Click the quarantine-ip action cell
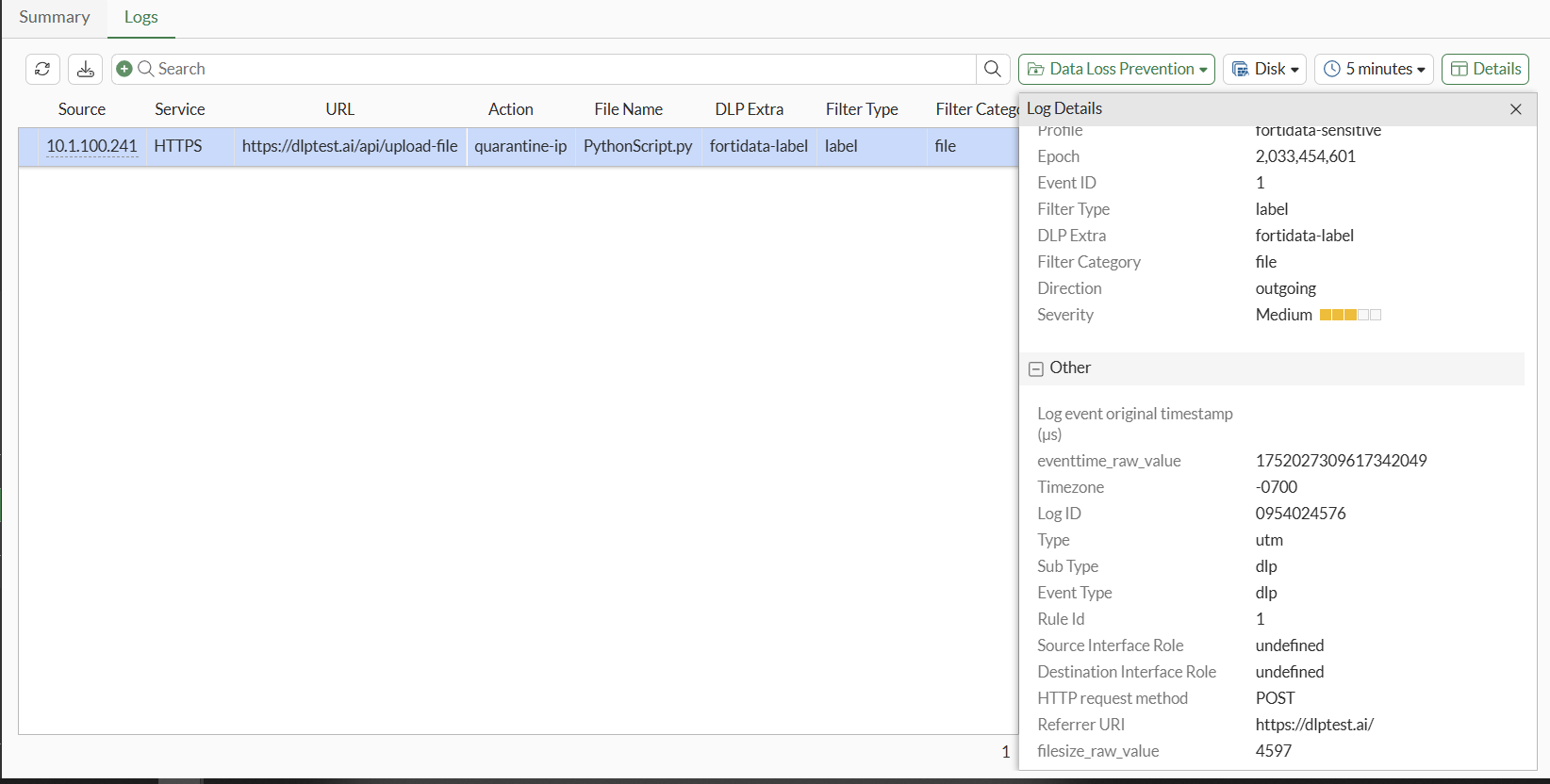Image resolution: width=1550 pixels, height=784 pixels. coord(520,146)
